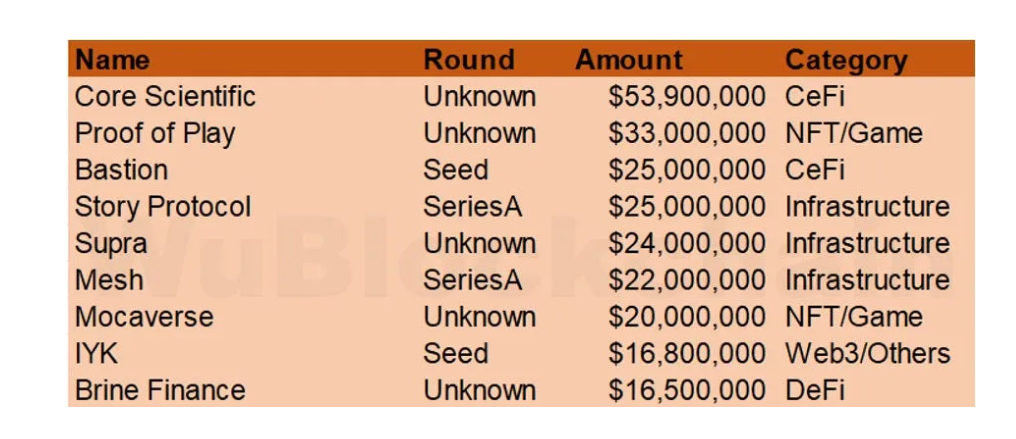Screen dimensions: 1016x439
Task: Click the Brine Finance cell
Action: click(160, 390)
